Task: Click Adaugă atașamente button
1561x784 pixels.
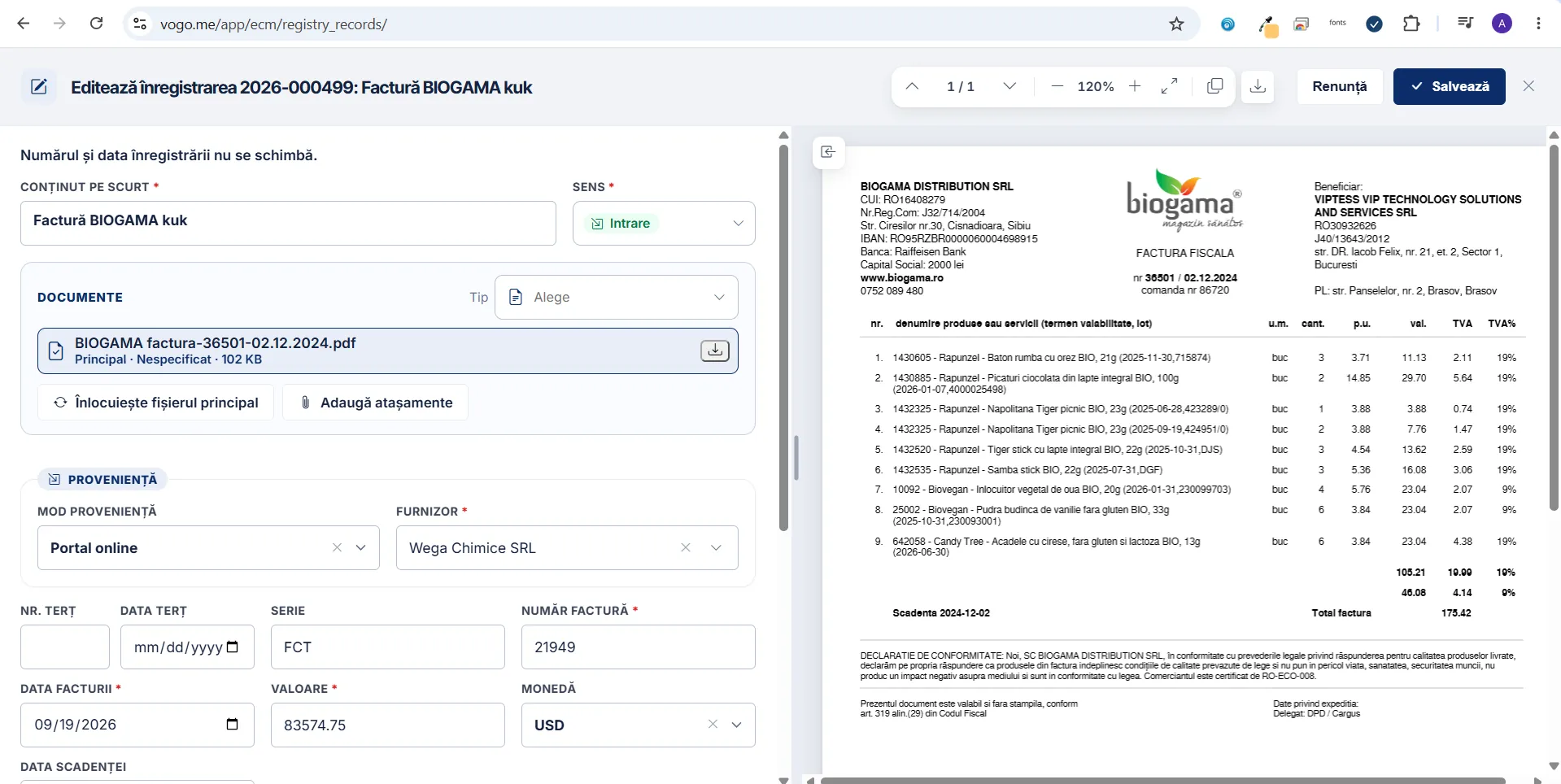Action: point(376,403)
